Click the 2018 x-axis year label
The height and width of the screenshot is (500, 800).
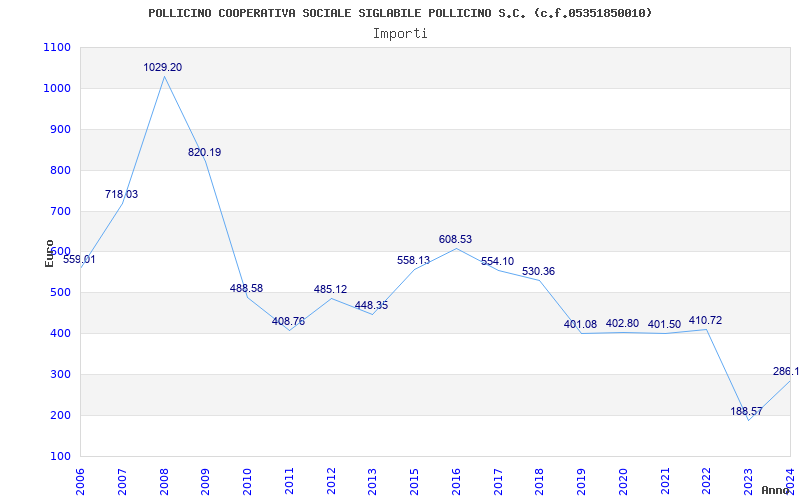click(x=540, y=480)
